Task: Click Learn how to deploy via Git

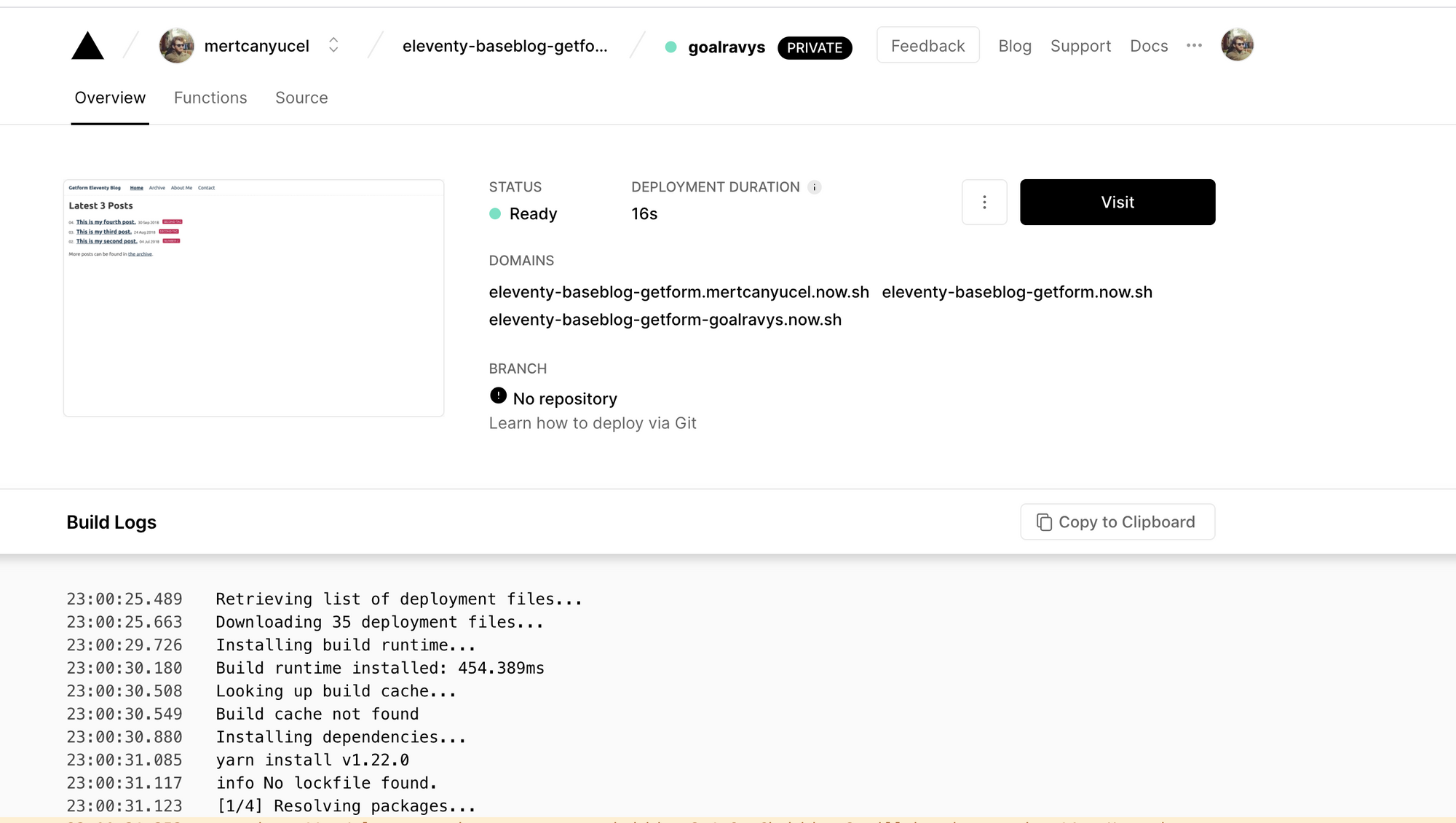Action: point(592,422)
